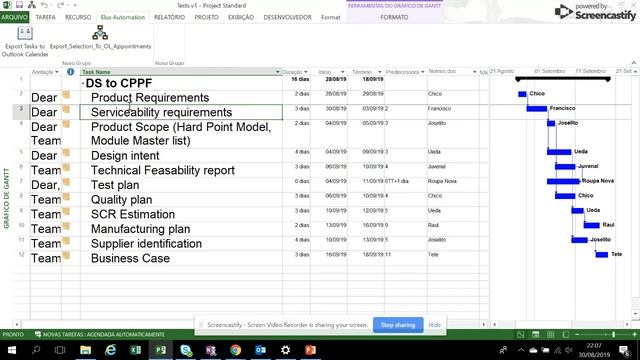Select Manufacturing plan task cell

pos(181,229)
